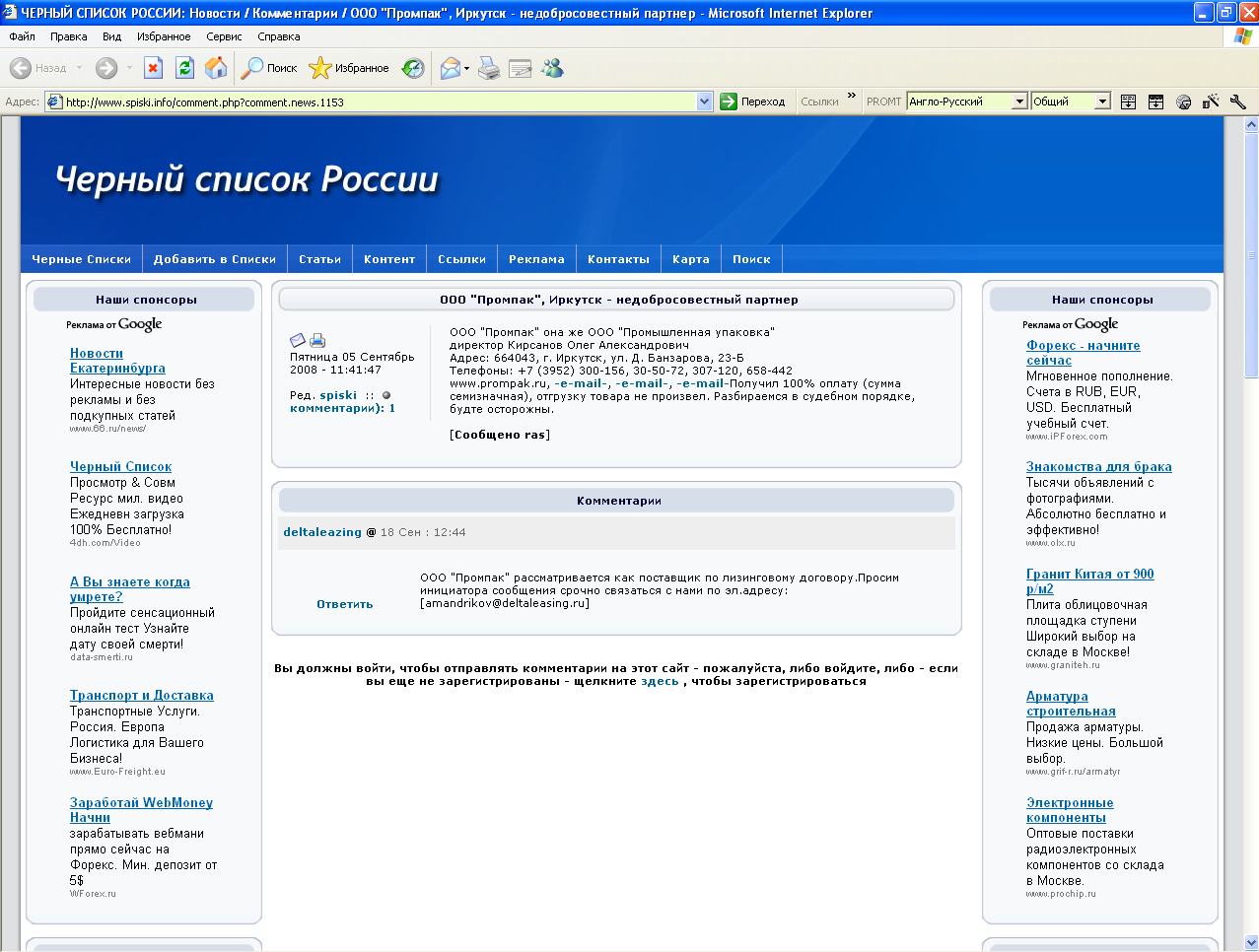This screenshot has height=952, width=1259.
Task: Open the Англо-Русский translation direction dropdown
Action: [1019, 102]
